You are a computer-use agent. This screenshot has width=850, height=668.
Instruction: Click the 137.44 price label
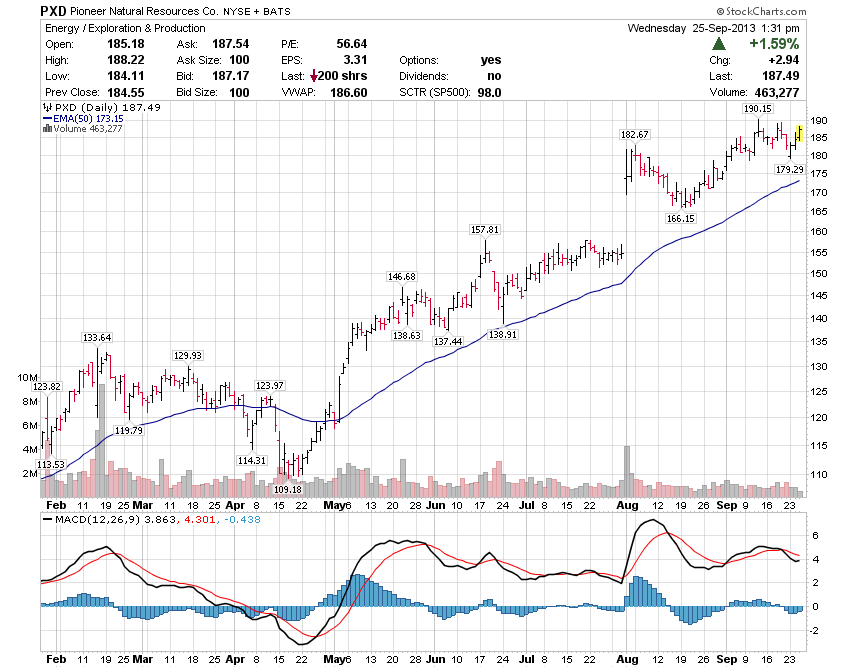pyautogui.click(x=448, y=342)
